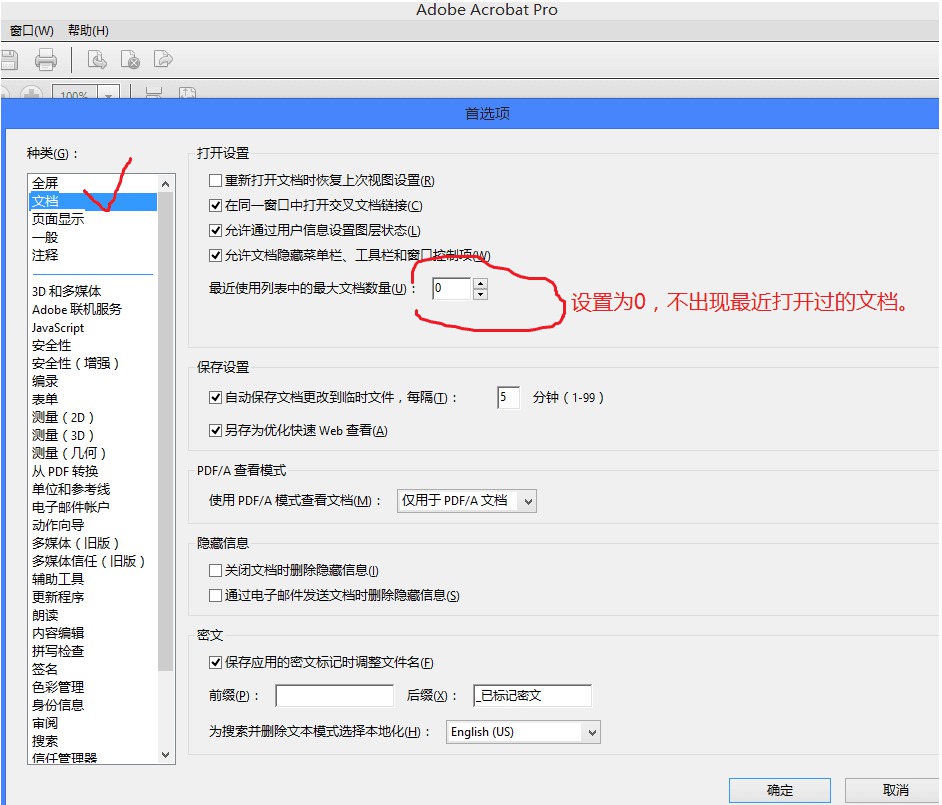
Task: Toggle 重新打开文档时恢复上次视图设置 checkbox
Action: coord(215,180)
